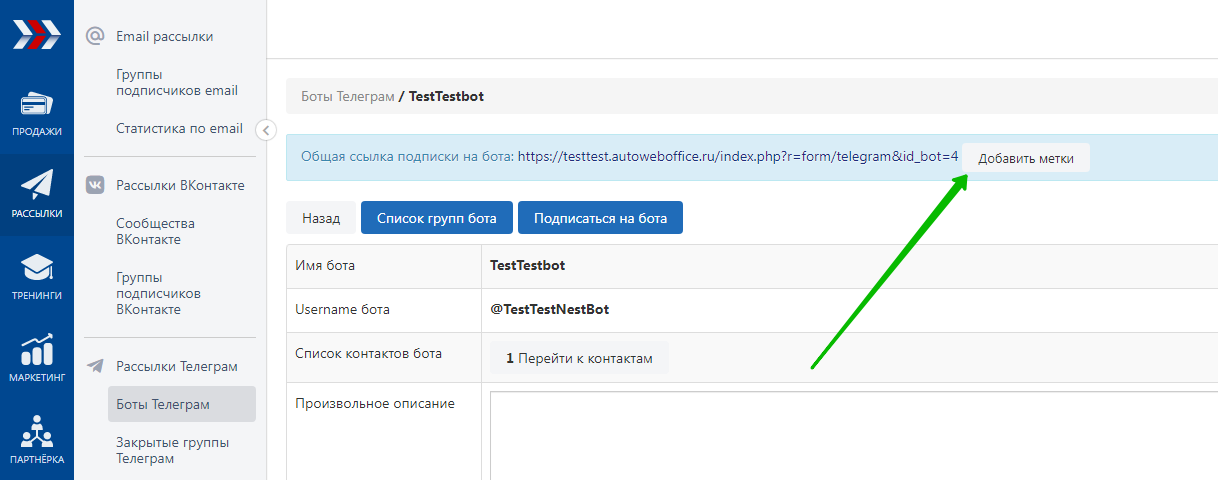
Task: Click the Боты Телеграм breadcrumb link
Action: 347,97
